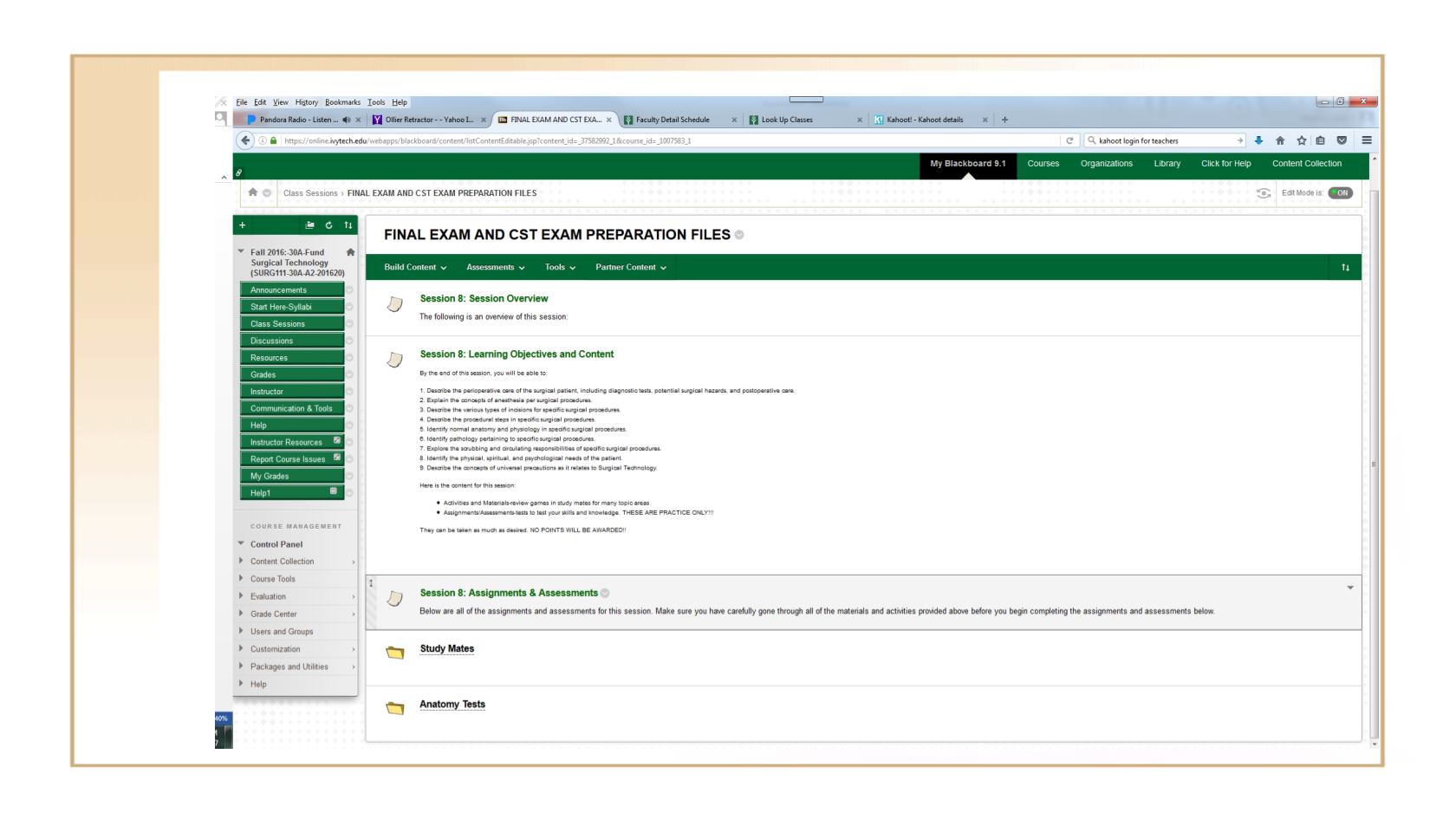Open the Assessments dropdown menu

(x=496, y=267)
